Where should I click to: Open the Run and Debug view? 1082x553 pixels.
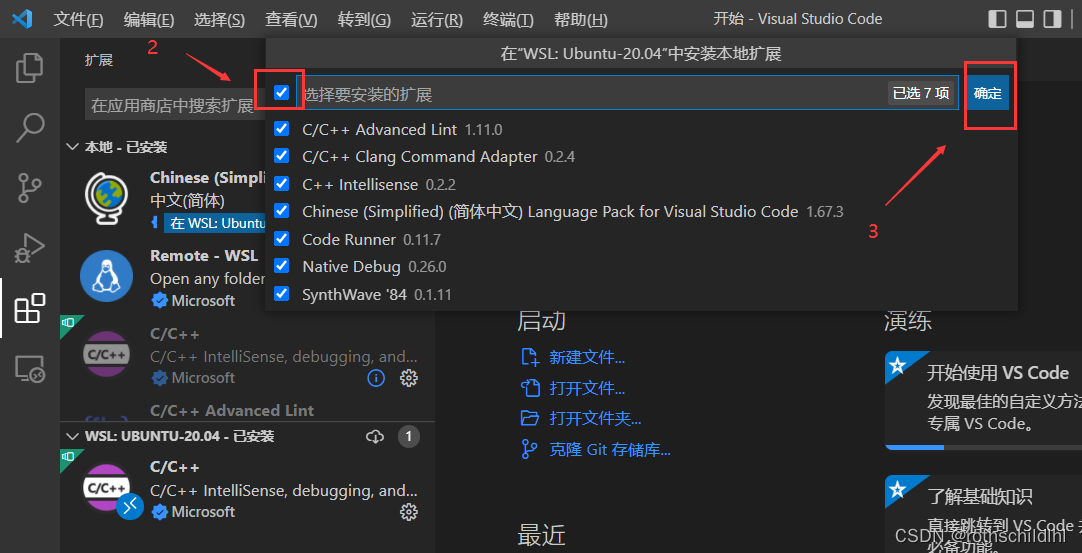(x=30, y=248)
